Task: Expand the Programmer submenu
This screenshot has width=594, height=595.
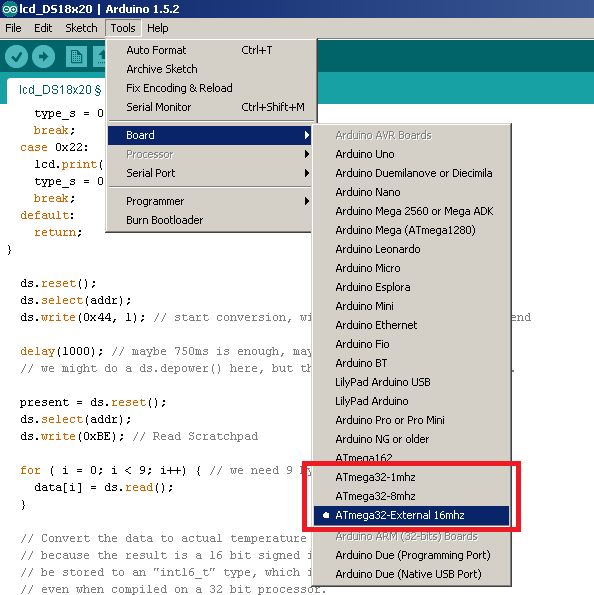Action: [210, 201]
